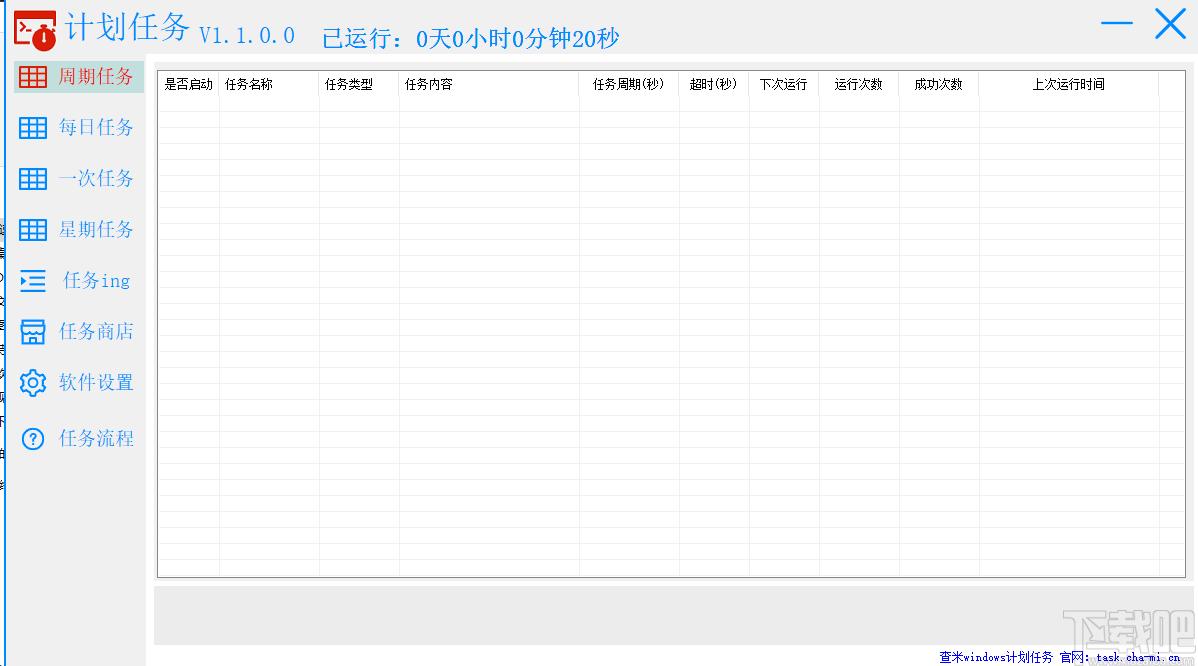
Task: Click the 是否启动 column header
Action: point(189,85)
